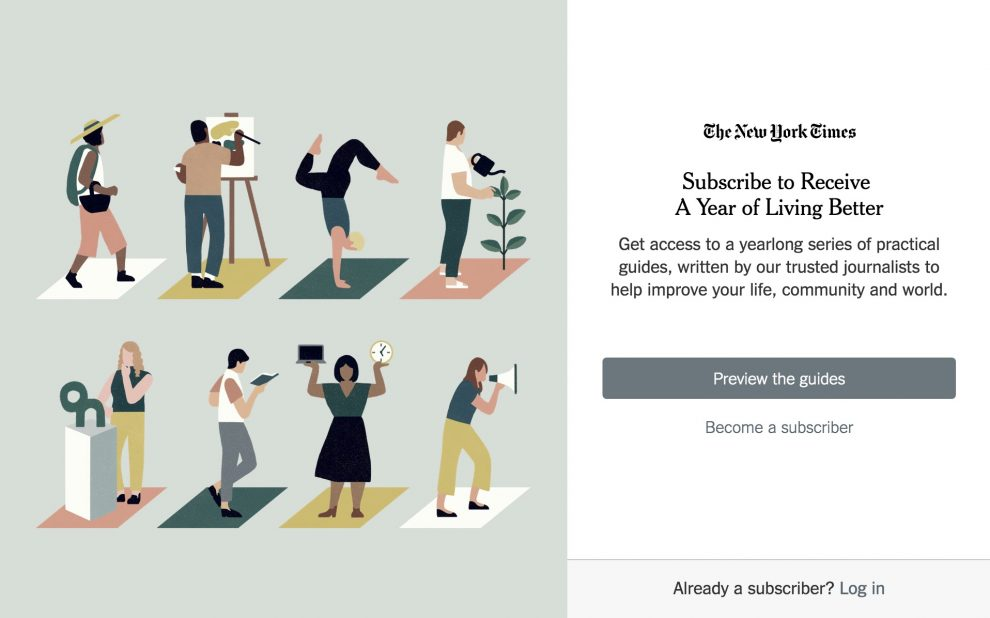Select the painter's easel canvas
The height and width of the screenshot is (618, 990).
pyautogui.click(x=231, y=146)
